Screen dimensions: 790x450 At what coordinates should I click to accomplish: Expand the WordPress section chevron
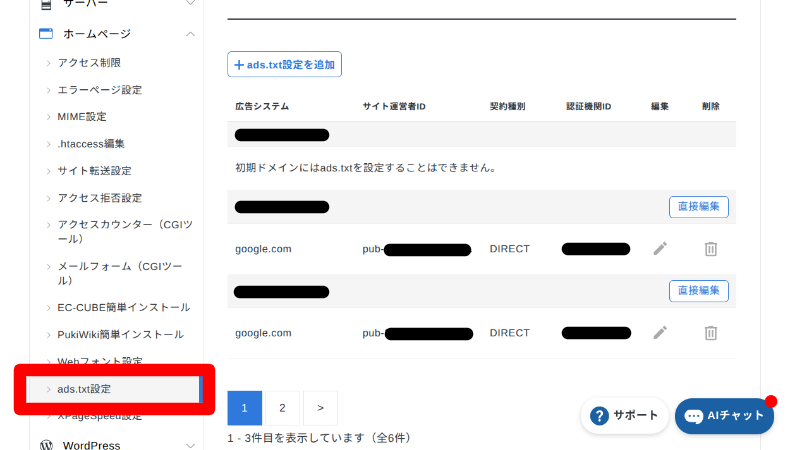[190, 445]
